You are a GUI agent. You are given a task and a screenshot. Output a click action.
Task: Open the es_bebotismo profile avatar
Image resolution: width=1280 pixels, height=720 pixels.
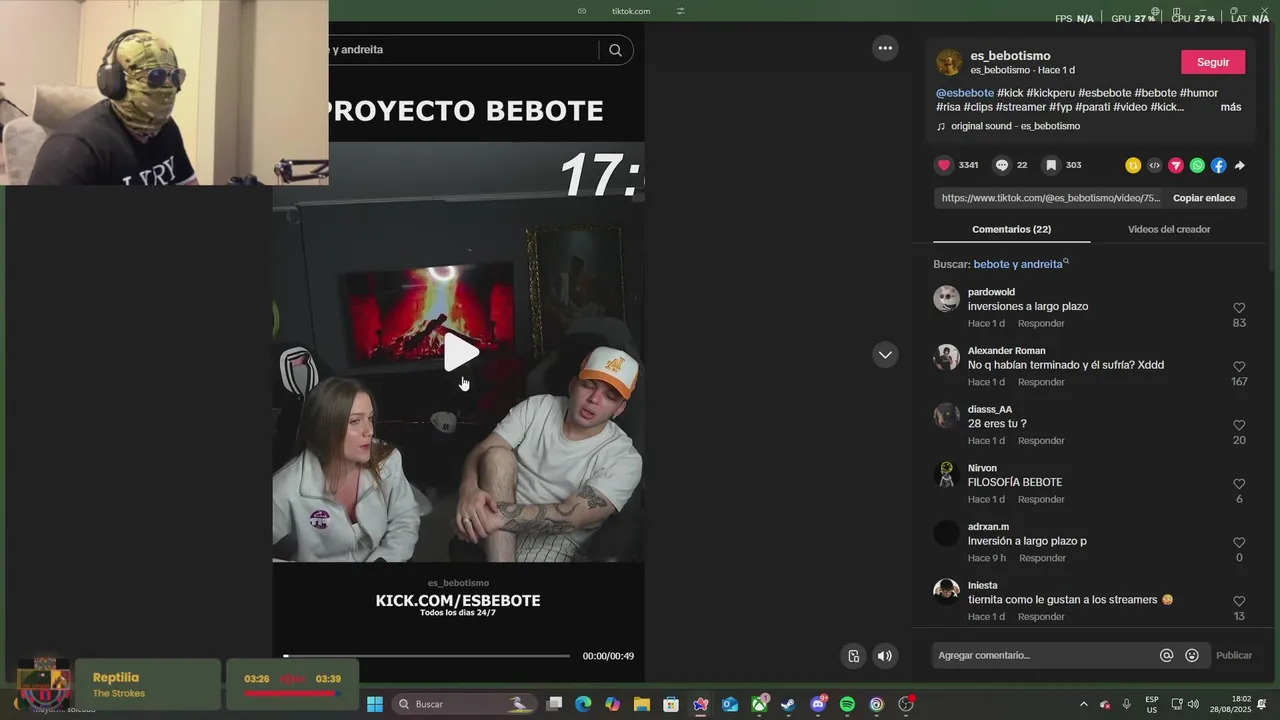949,62
